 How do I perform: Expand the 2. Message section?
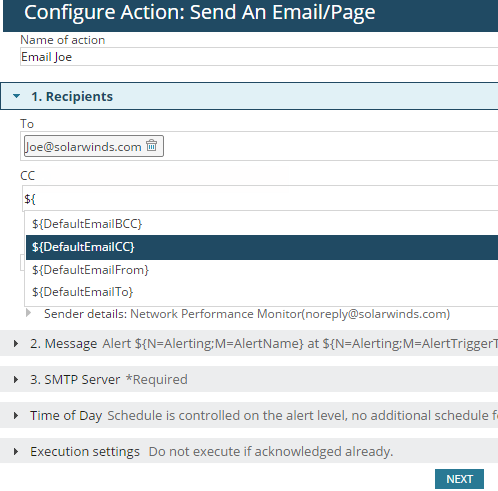(16, 343)
